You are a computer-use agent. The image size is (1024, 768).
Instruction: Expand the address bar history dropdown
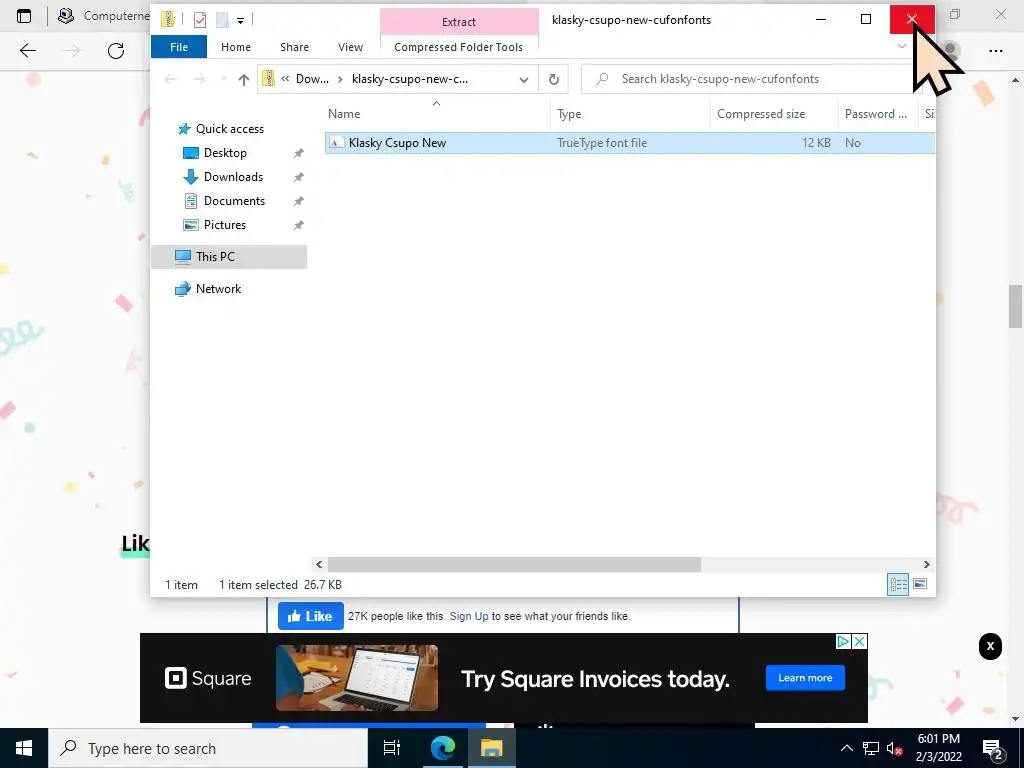(x=524, y=80)
